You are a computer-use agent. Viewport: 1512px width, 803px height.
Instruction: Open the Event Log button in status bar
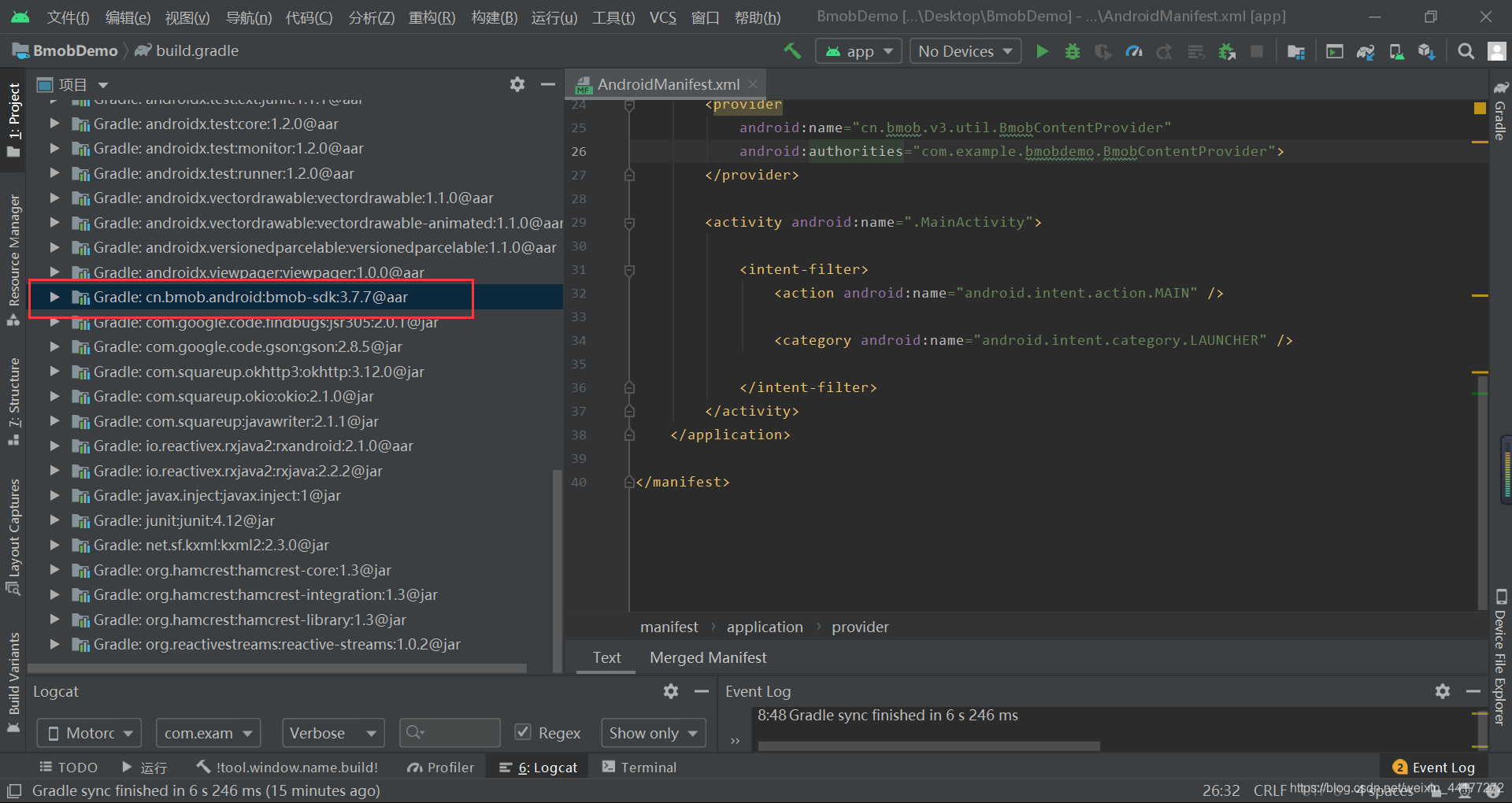point(1433,767)
